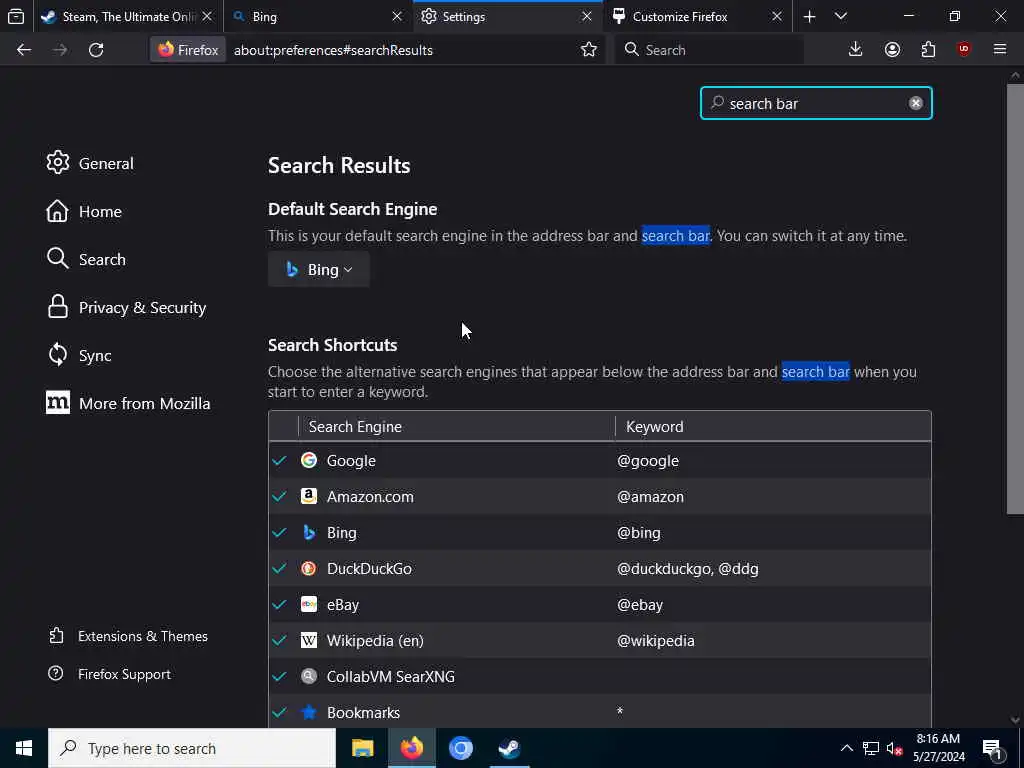
Task: Uncheck the Bing search shortcut
Action: pos(280,532)
